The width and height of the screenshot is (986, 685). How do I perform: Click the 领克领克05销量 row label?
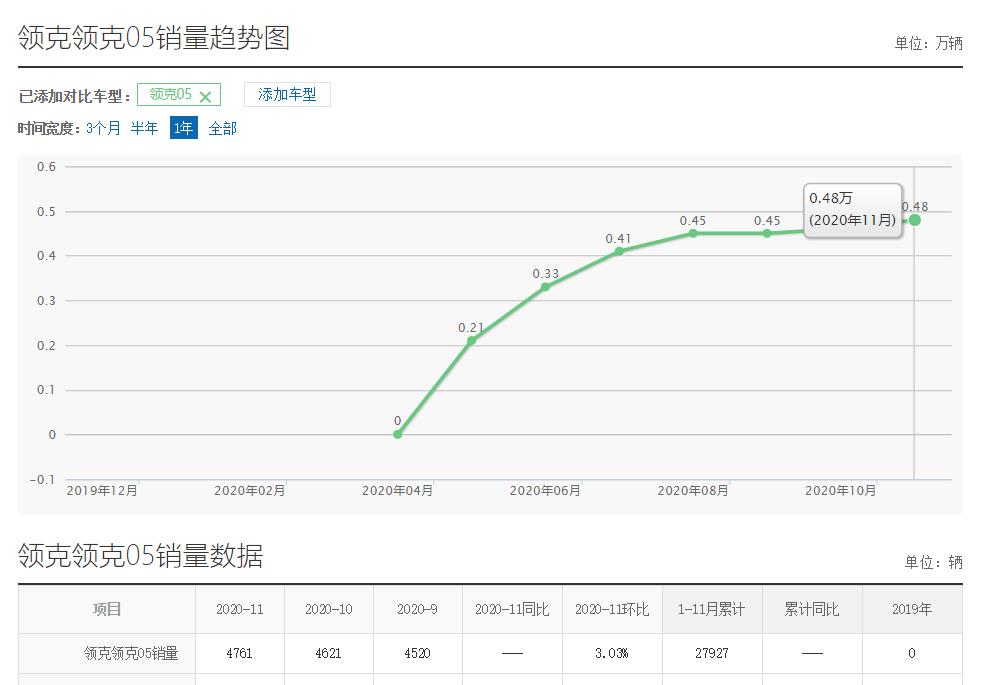coord(131,653)
